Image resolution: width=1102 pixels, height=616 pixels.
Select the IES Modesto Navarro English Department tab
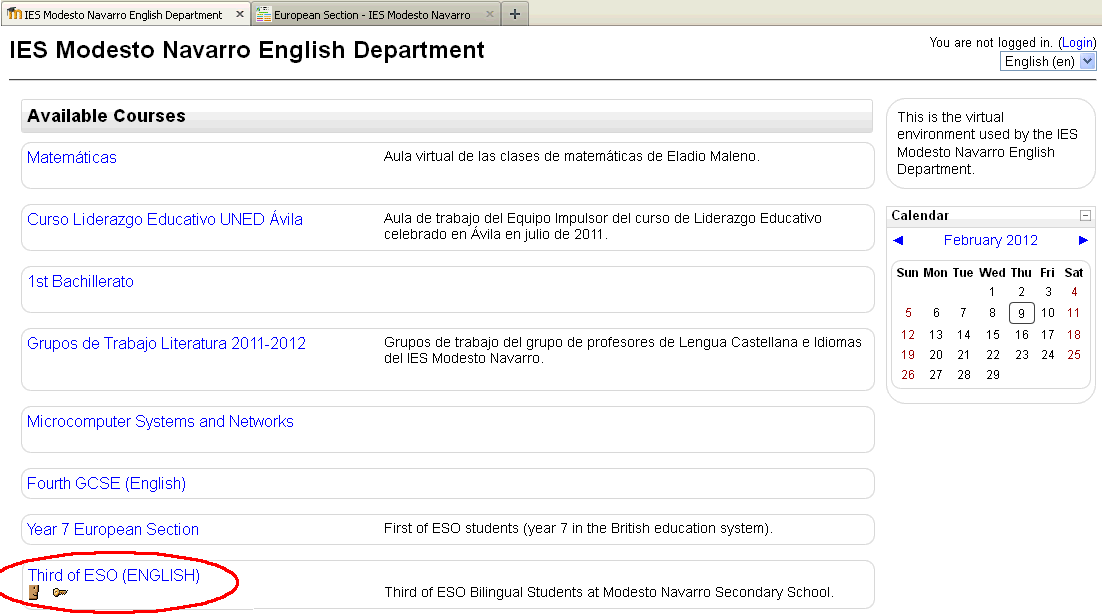(122, 15)
